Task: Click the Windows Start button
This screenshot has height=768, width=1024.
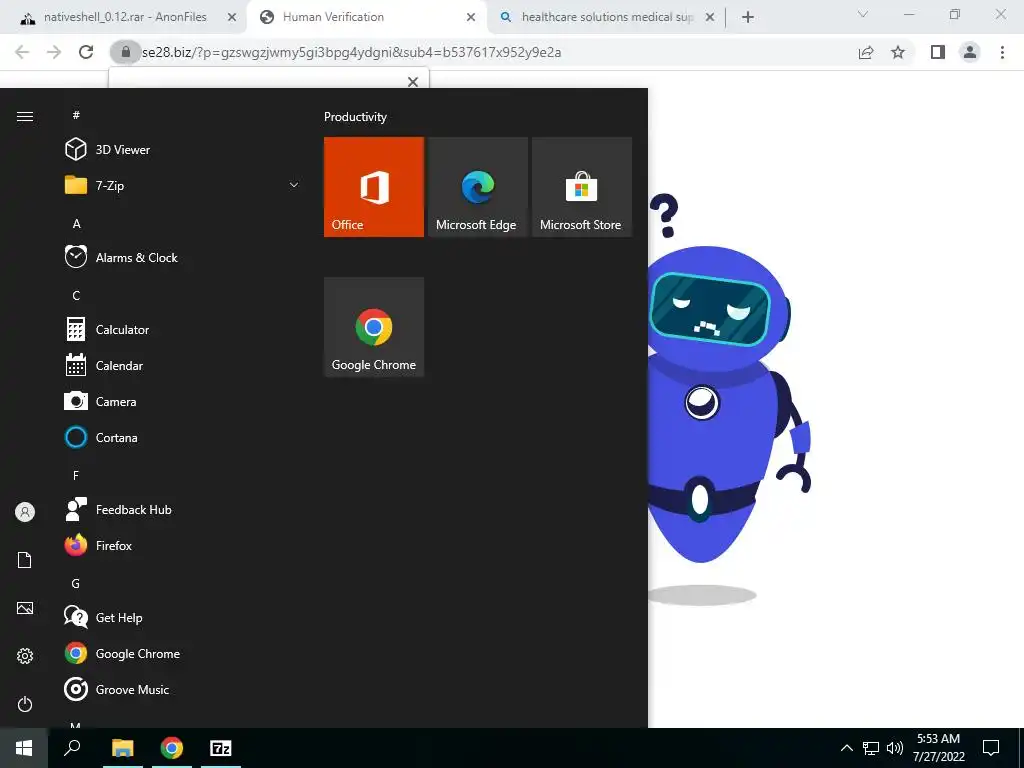Action: [x=24, y=748]
